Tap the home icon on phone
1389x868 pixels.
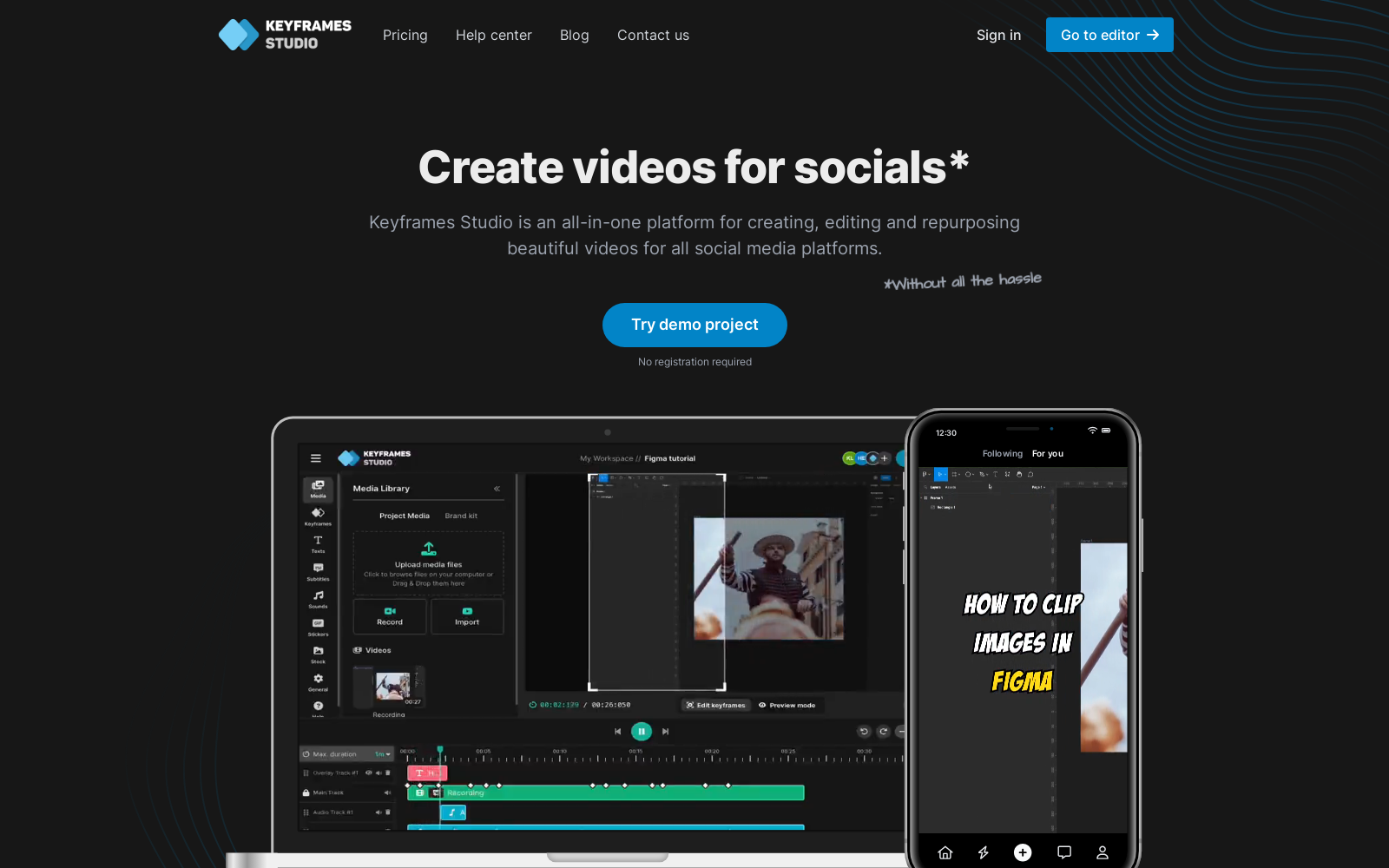(945, 852)
